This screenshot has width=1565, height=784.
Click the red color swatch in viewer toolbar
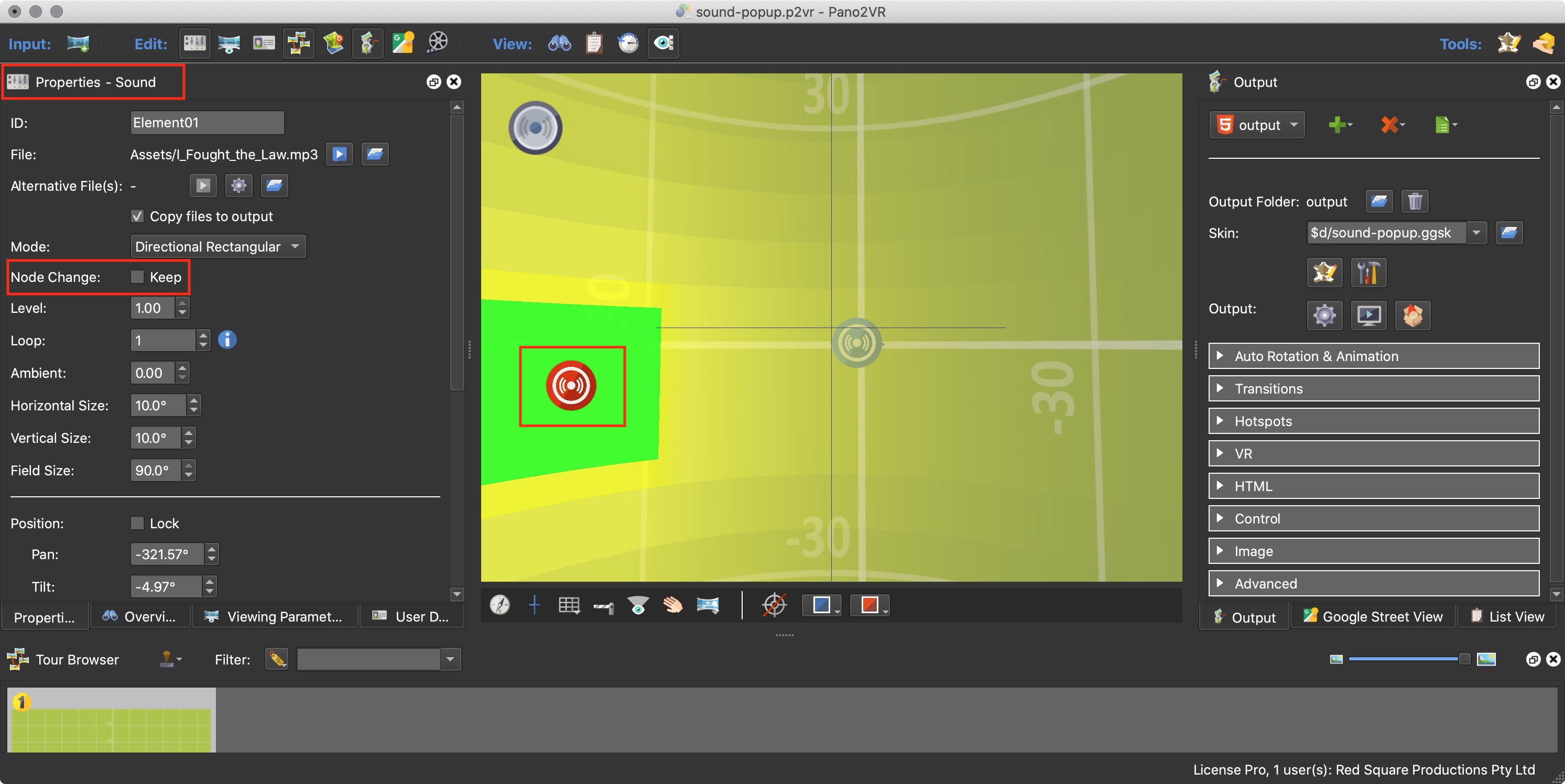point(870,604)
